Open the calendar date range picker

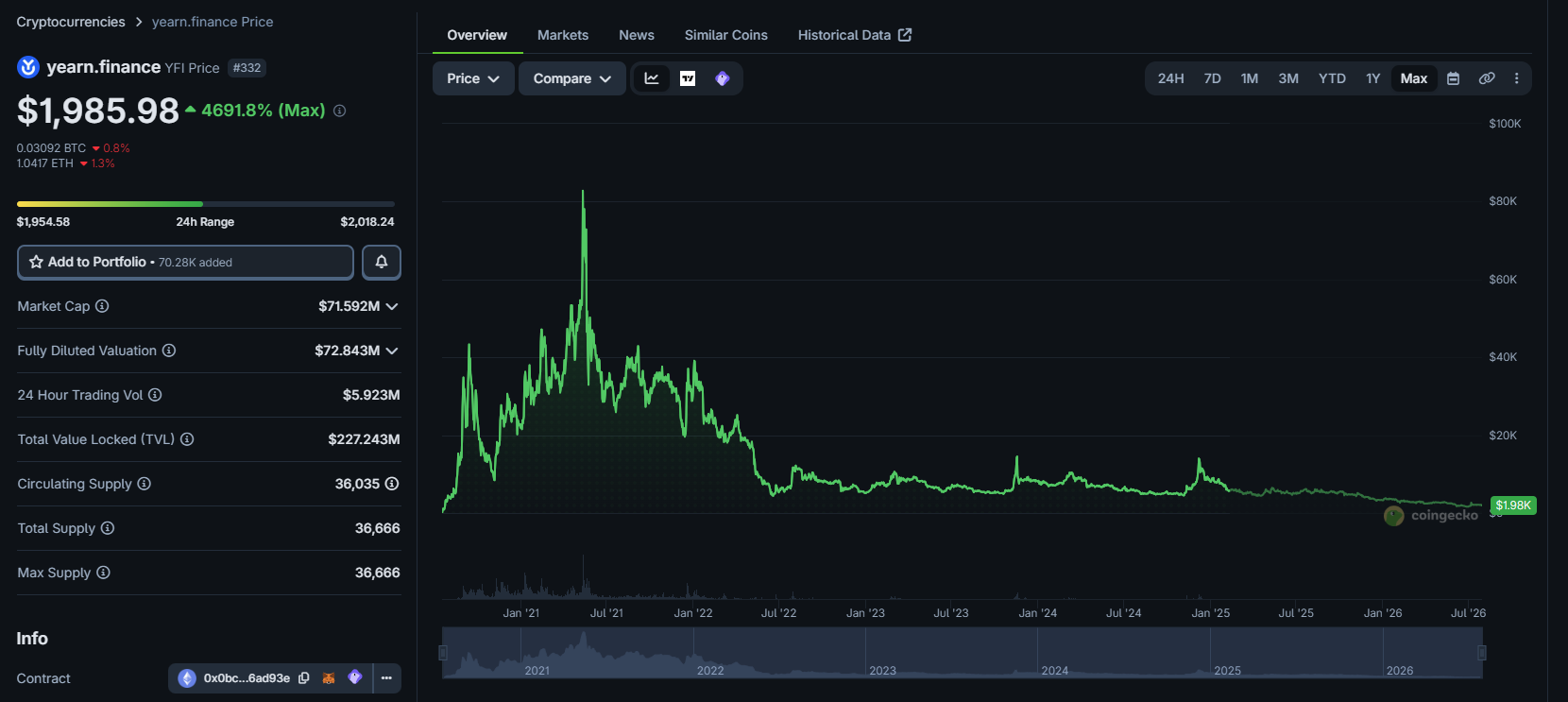pos(1454,78)
